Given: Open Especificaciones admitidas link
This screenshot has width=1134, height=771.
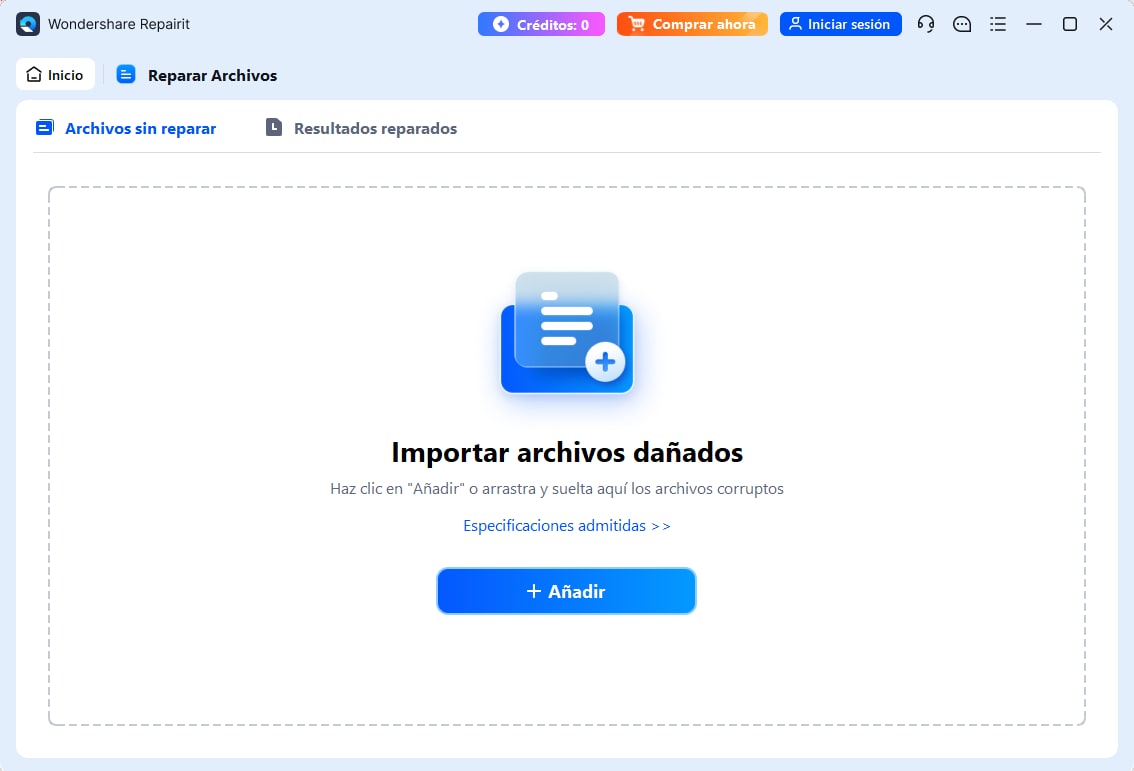Looking at the screenshot, I should (566, 525).
